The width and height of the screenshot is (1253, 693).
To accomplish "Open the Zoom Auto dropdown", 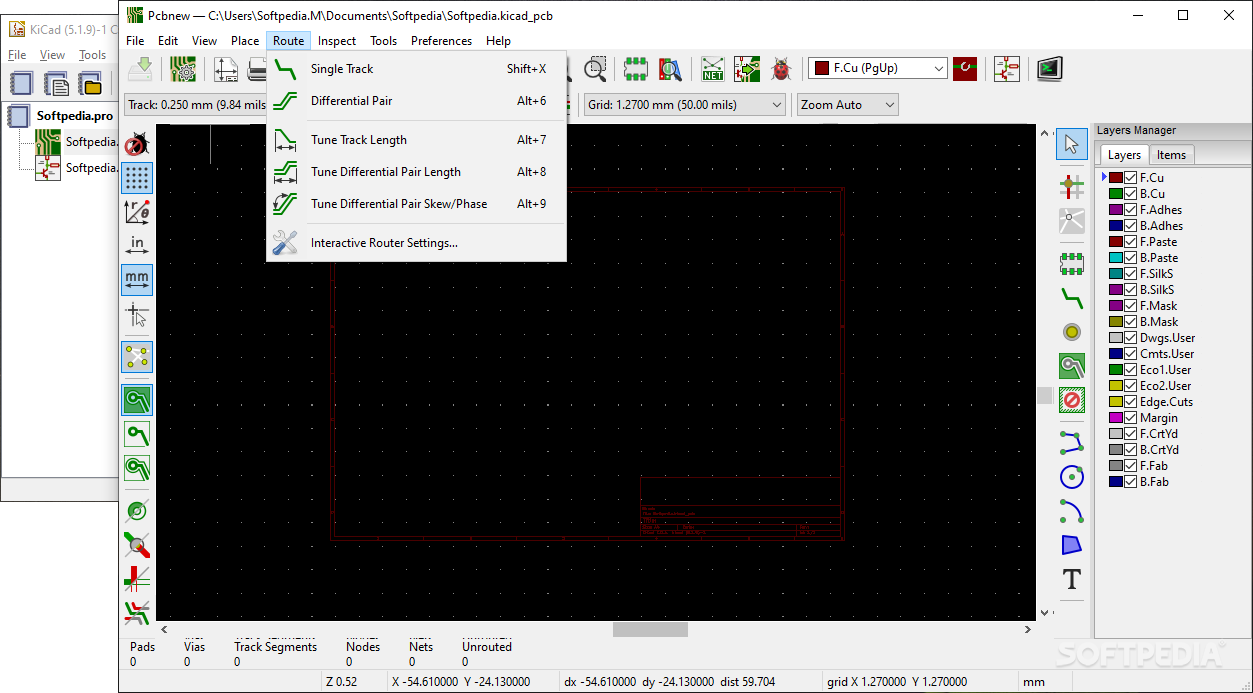I will [x=847, y=104].
